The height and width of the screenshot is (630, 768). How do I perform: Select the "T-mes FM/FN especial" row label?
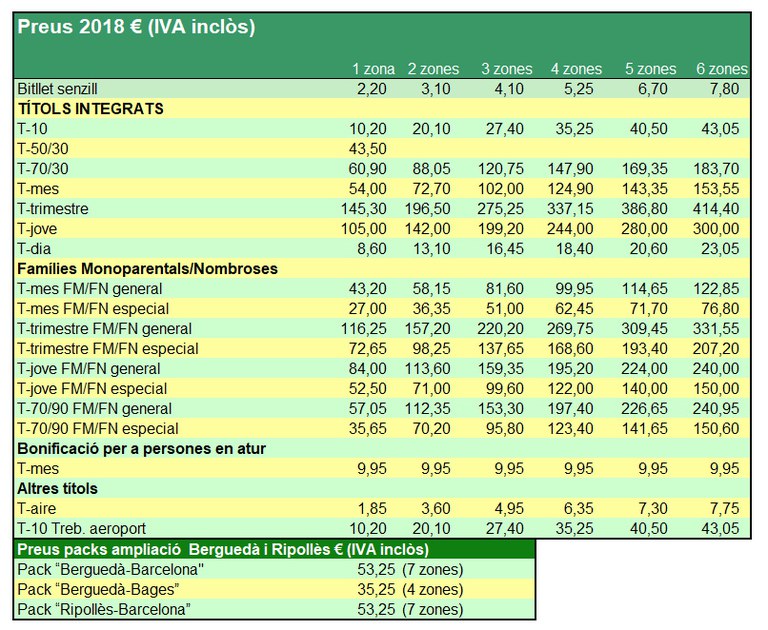coord(93,308)
